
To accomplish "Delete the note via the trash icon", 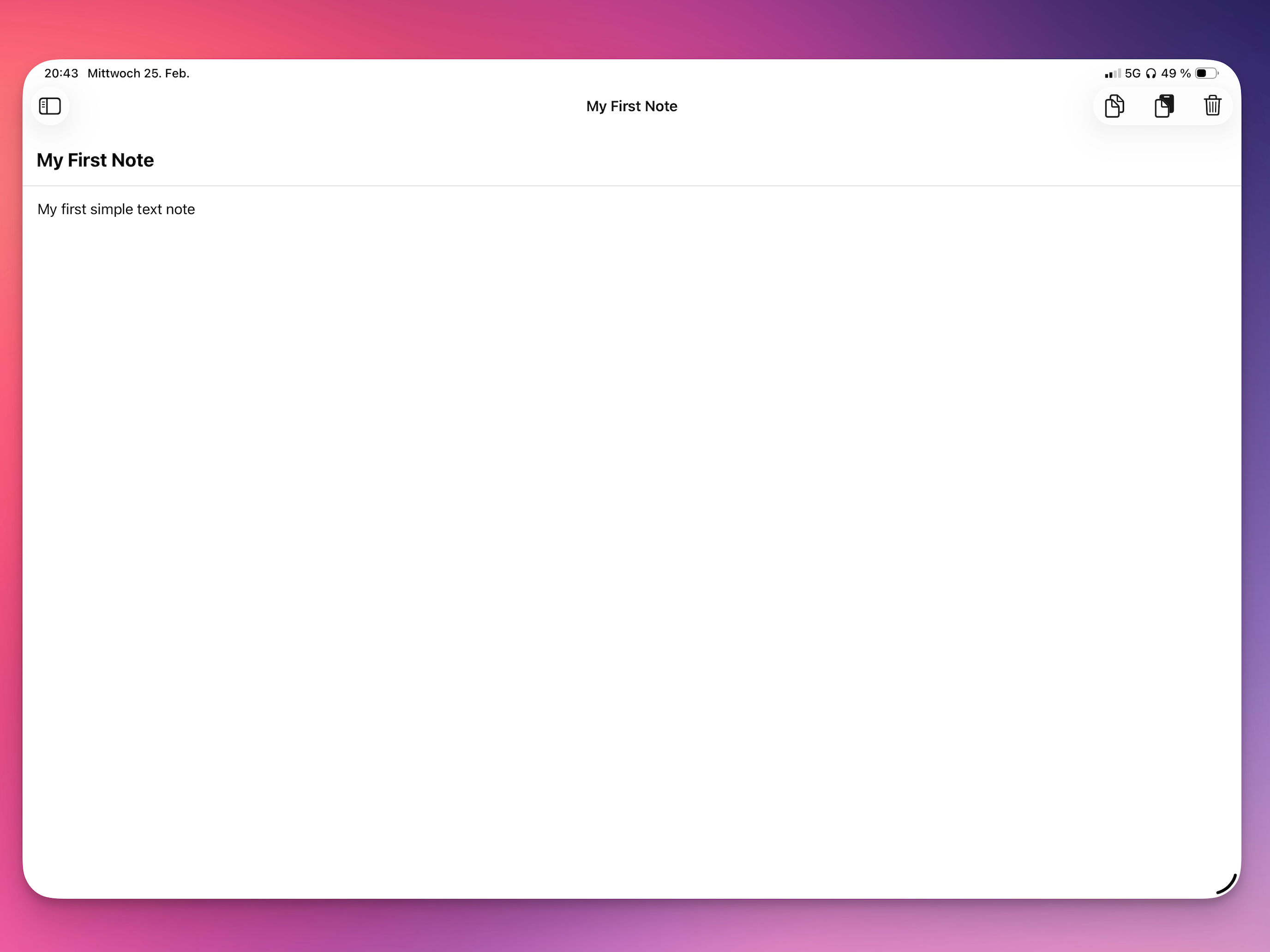I will pos(1213,106).
